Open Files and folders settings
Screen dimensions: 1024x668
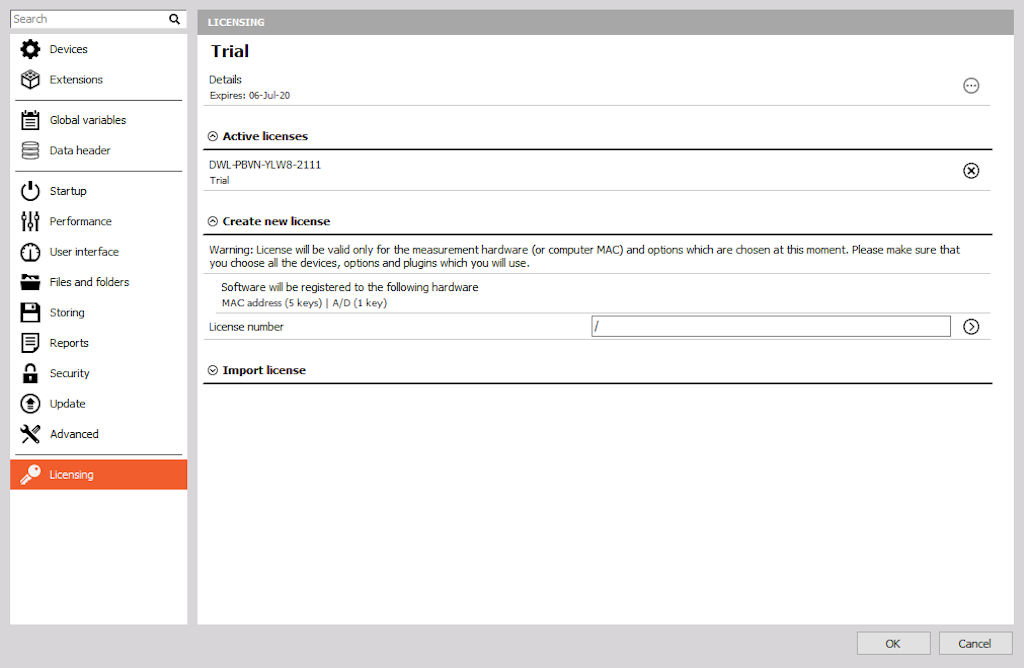pyautogui.click(x=89, y=282)
